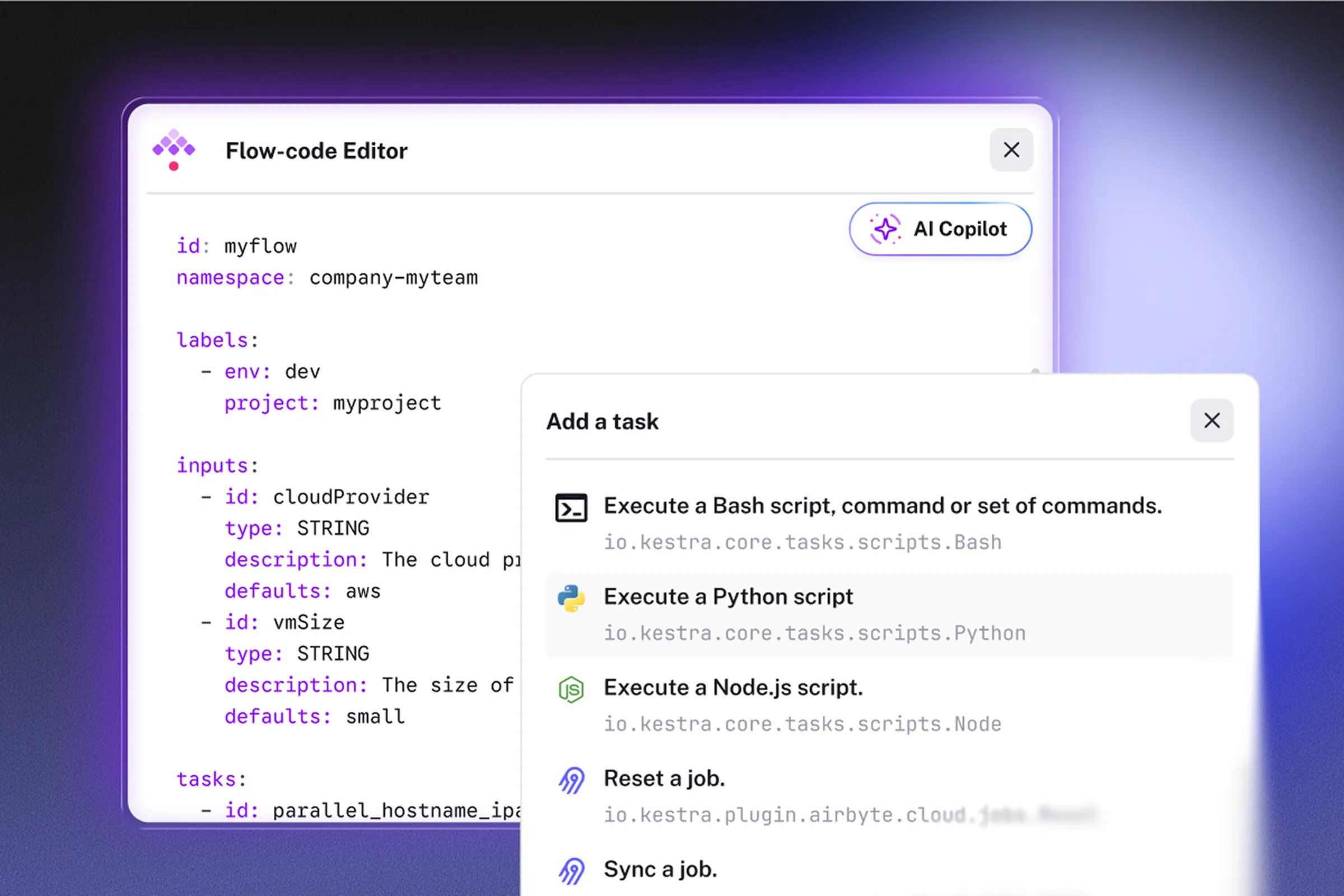Click the defaults value aws under cloudProvider

(363, 591)
